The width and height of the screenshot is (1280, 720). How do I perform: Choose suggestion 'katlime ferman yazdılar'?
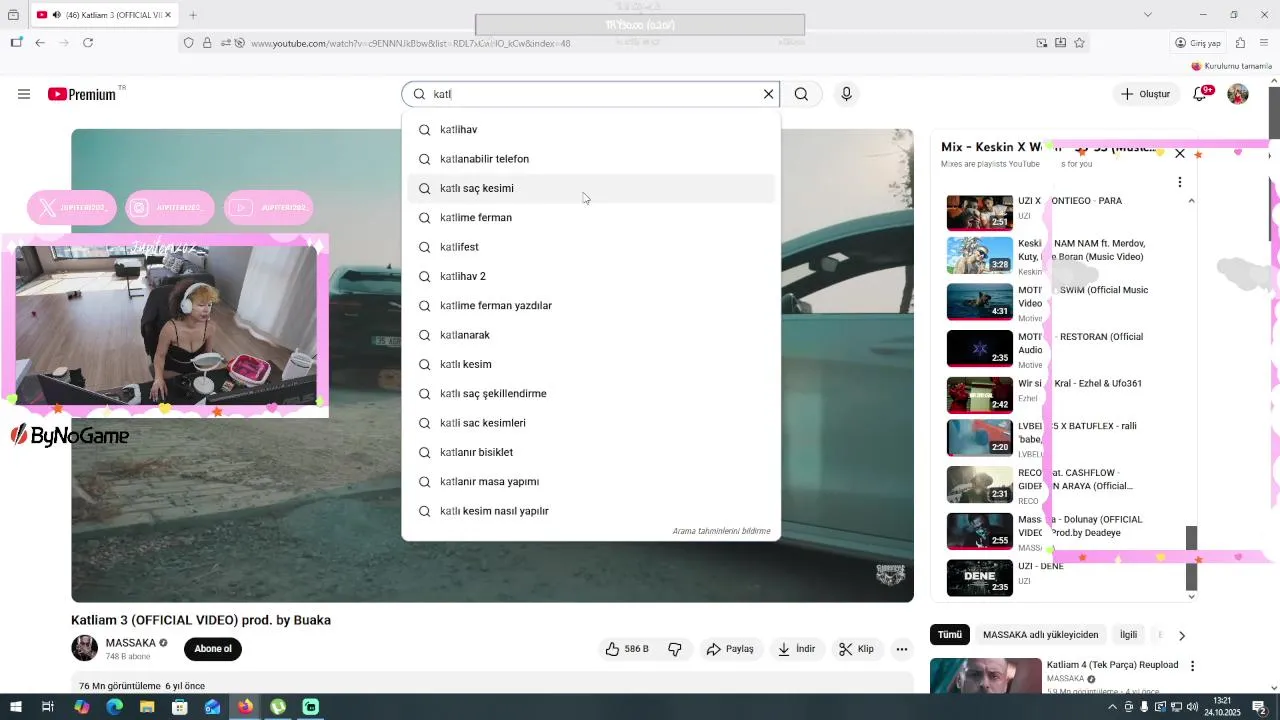click(591, 306)
